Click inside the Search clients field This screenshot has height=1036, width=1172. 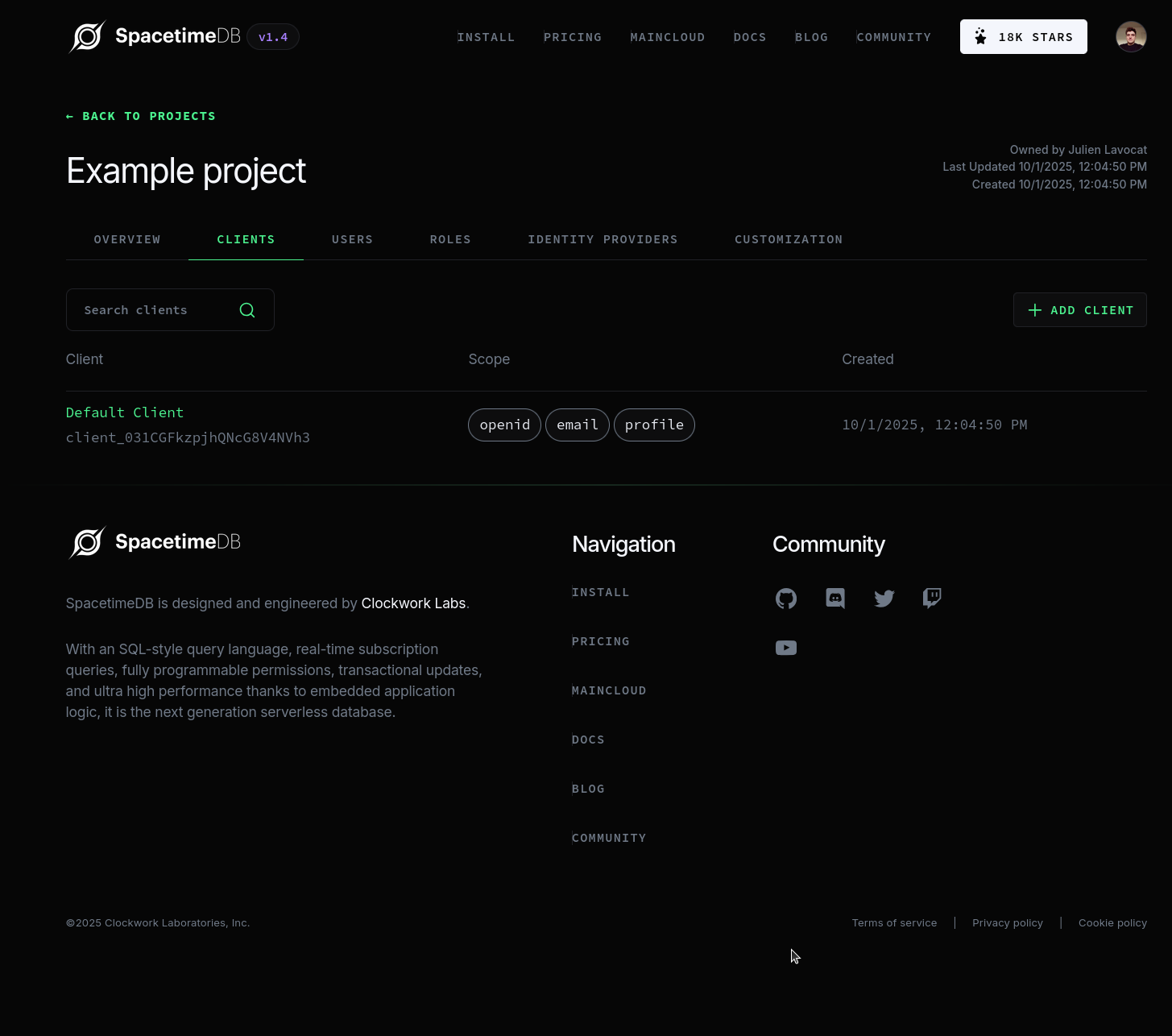(145, 309)
